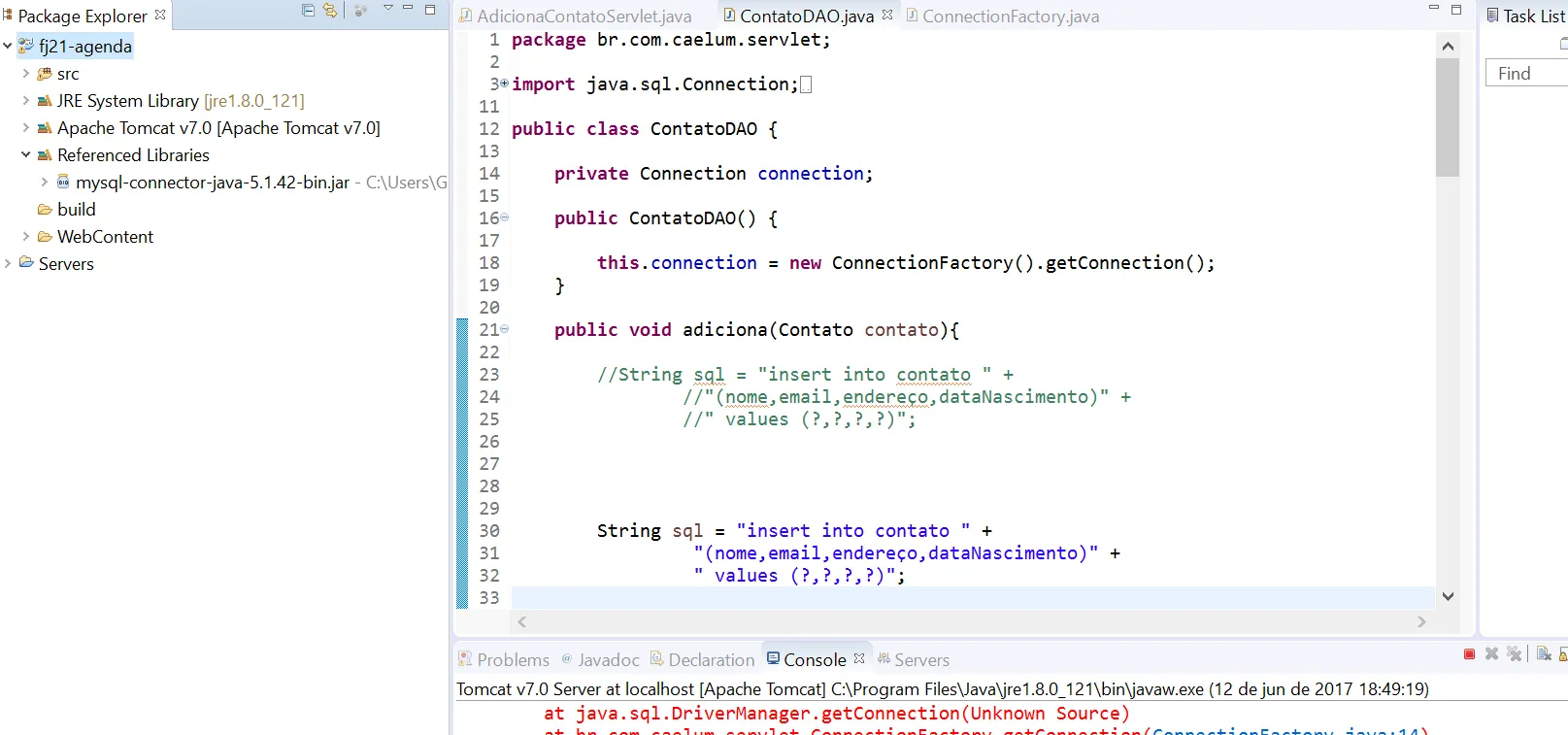Click the Referenced Libraries icon
This screenshot has width=1568, height=735.
pyautogui.click(x=45, y=155)
